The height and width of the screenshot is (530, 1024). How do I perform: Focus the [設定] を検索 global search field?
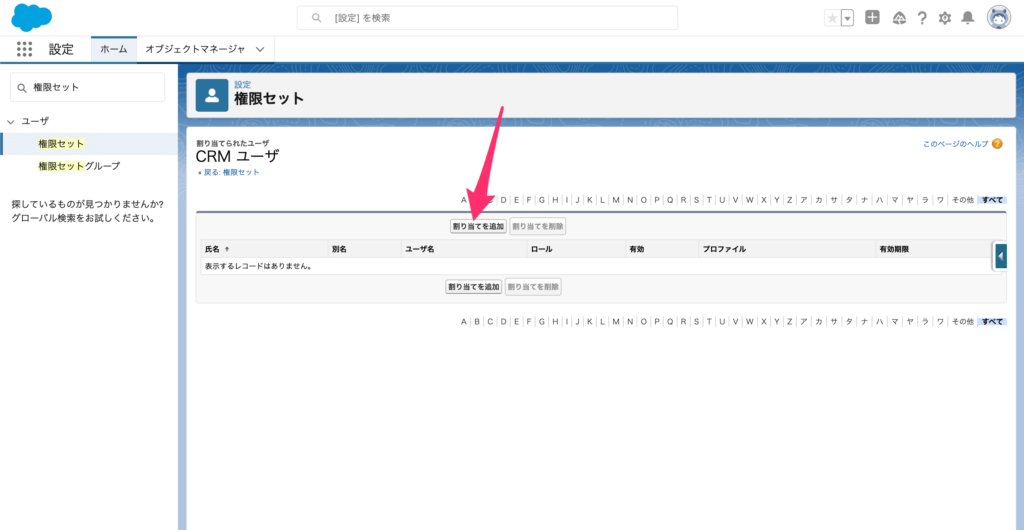tap(487, 18)
